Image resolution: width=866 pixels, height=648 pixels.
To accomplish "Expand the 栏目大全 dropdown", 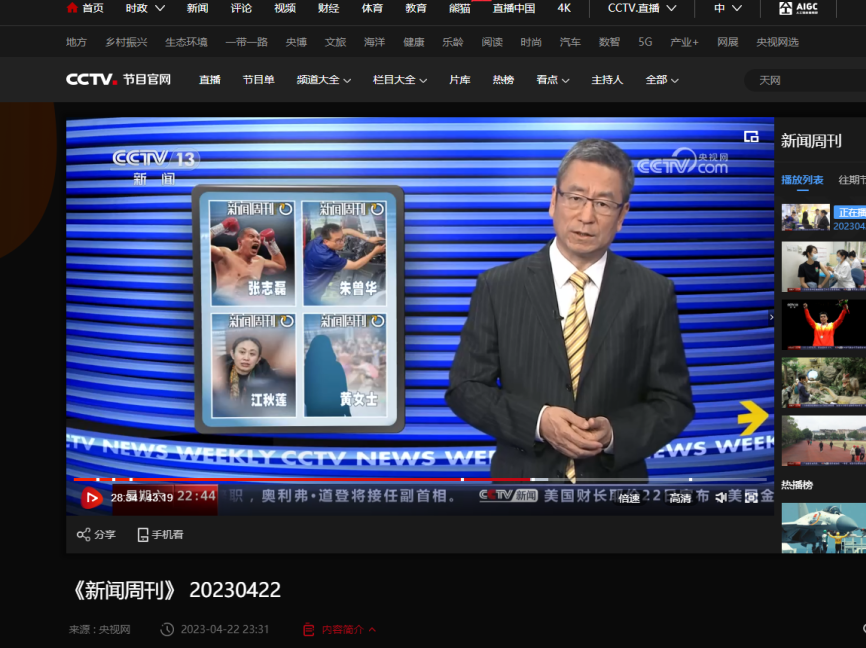I will pos(400,80).
